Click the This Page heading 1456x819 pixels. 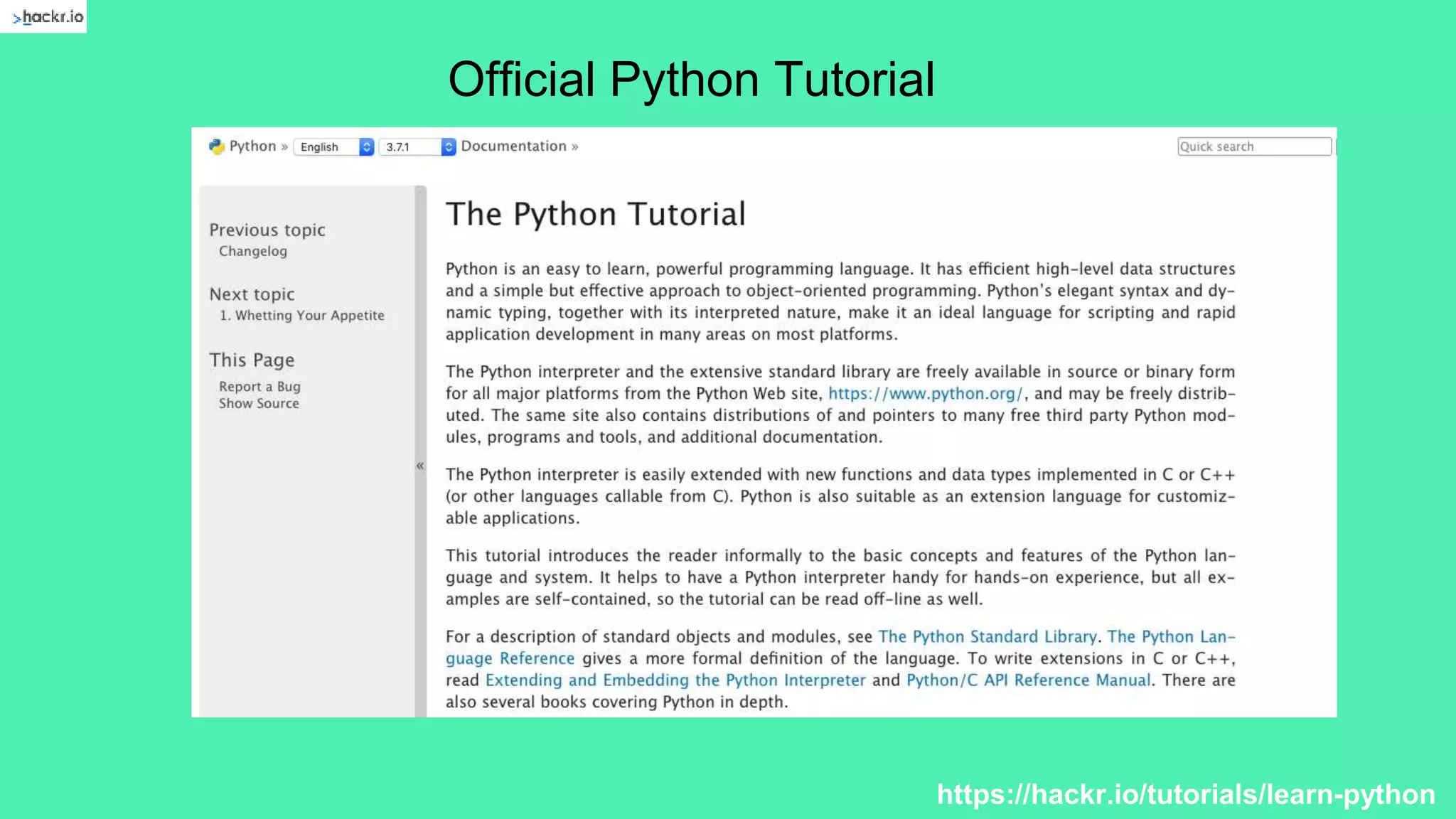[x=252, y=360]
